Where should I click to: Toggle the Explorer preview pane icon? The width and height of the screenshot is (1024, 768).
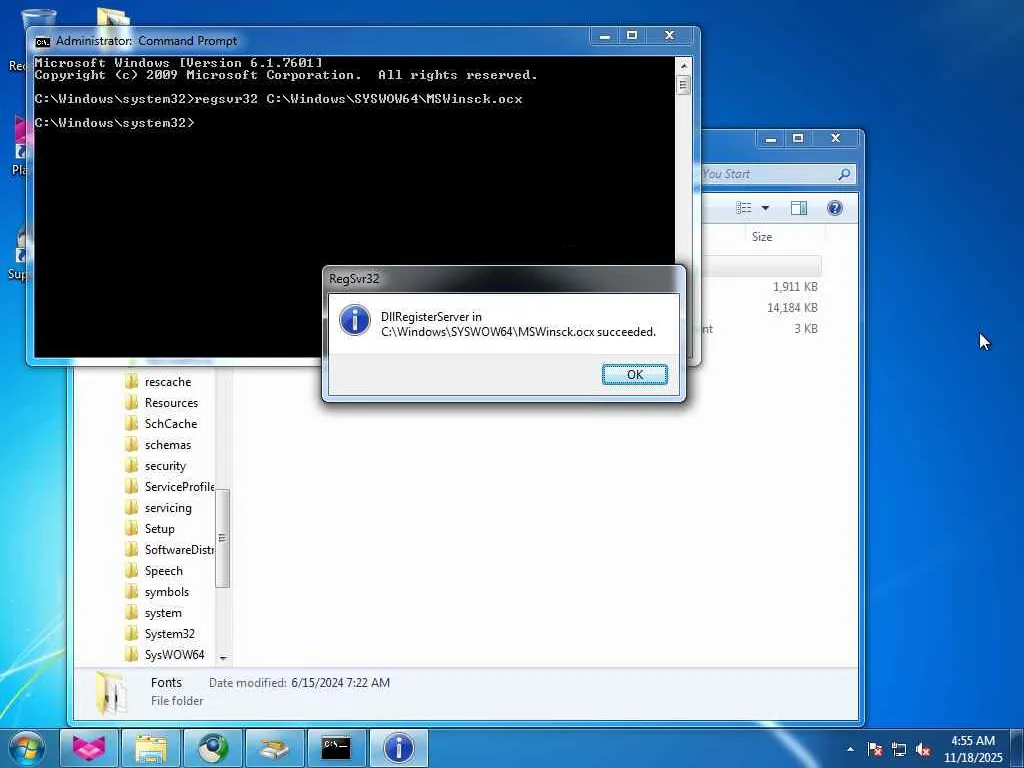point(799,208)
